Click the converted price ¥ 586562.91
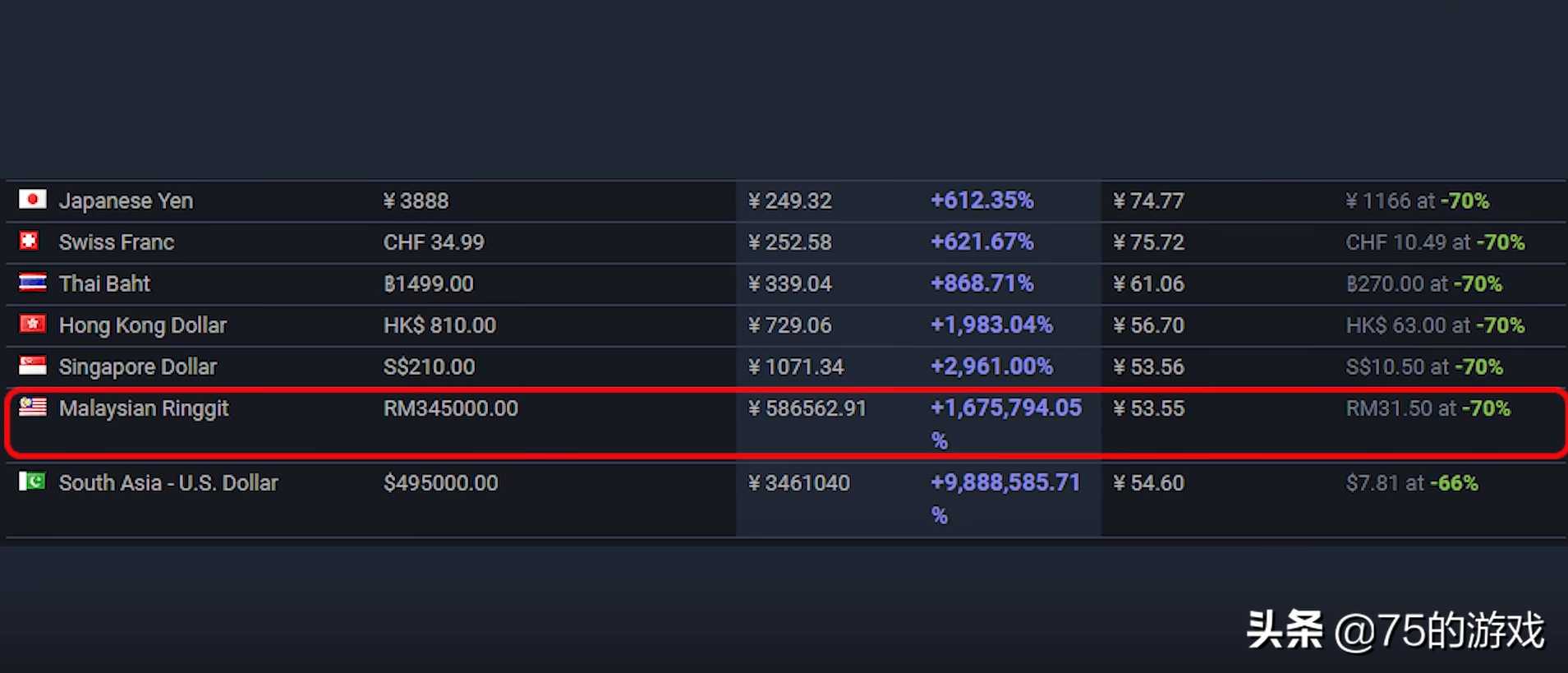 [x=807, y=408]
